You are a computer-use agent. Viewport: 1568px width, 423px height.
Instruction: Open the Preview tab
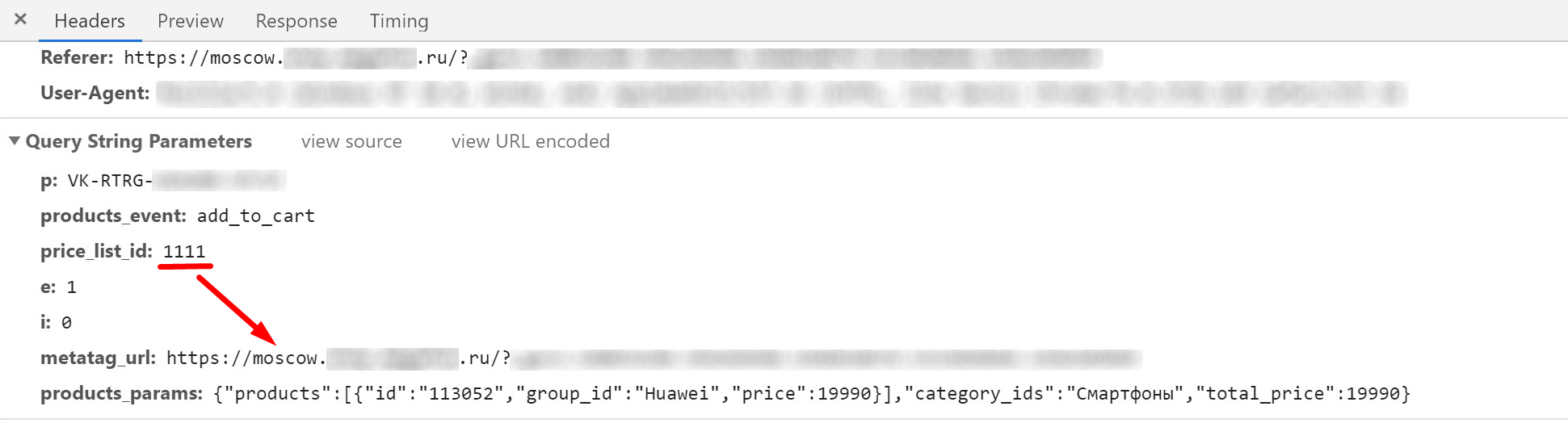(191, 21)
